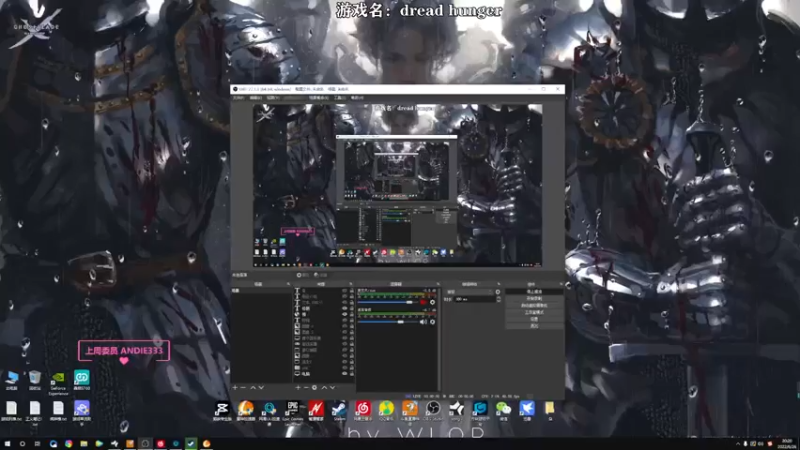Remove the selected scene with the minus icon
The height and width of the screenshot is (450, 800).
coord(243,388)
